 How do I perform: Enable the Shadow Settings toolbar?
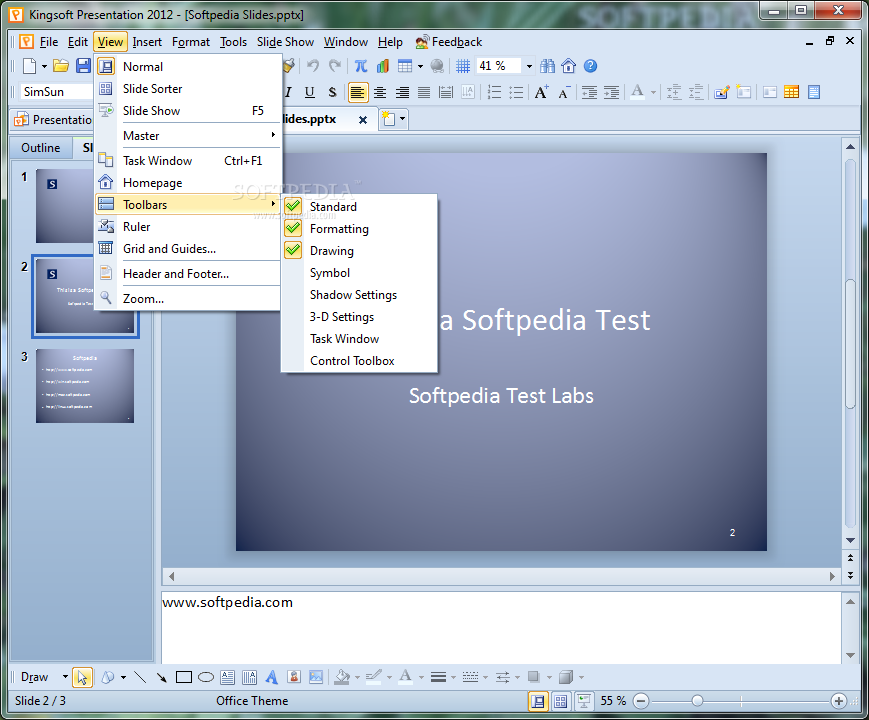click(x=359, y=295)
